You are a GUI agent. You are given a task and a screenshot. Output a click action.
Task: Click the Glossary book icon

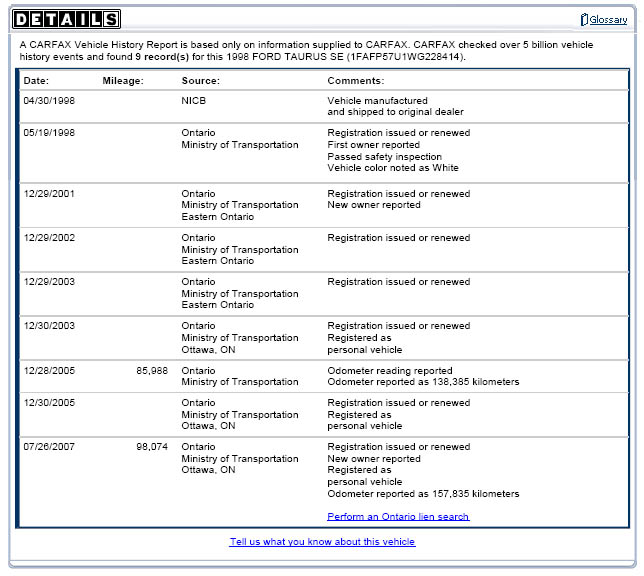(x=584, y=20)
